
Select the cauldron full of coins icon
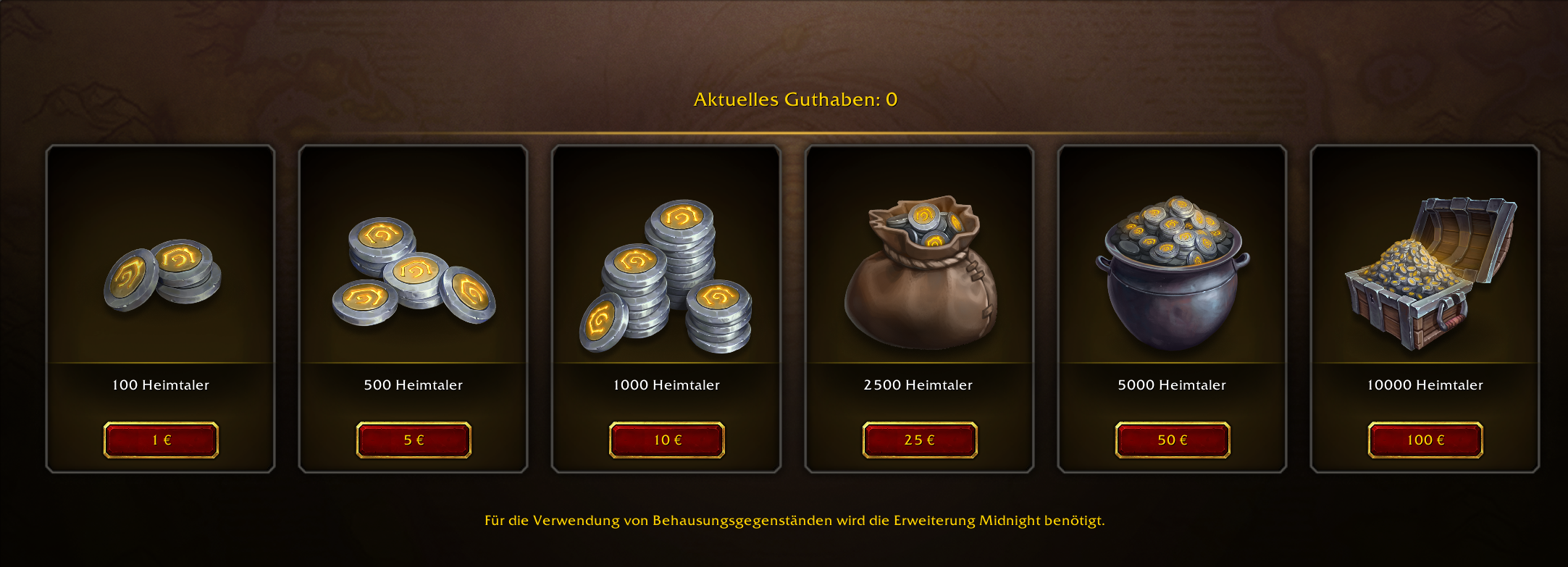(x=1173, y=273)
